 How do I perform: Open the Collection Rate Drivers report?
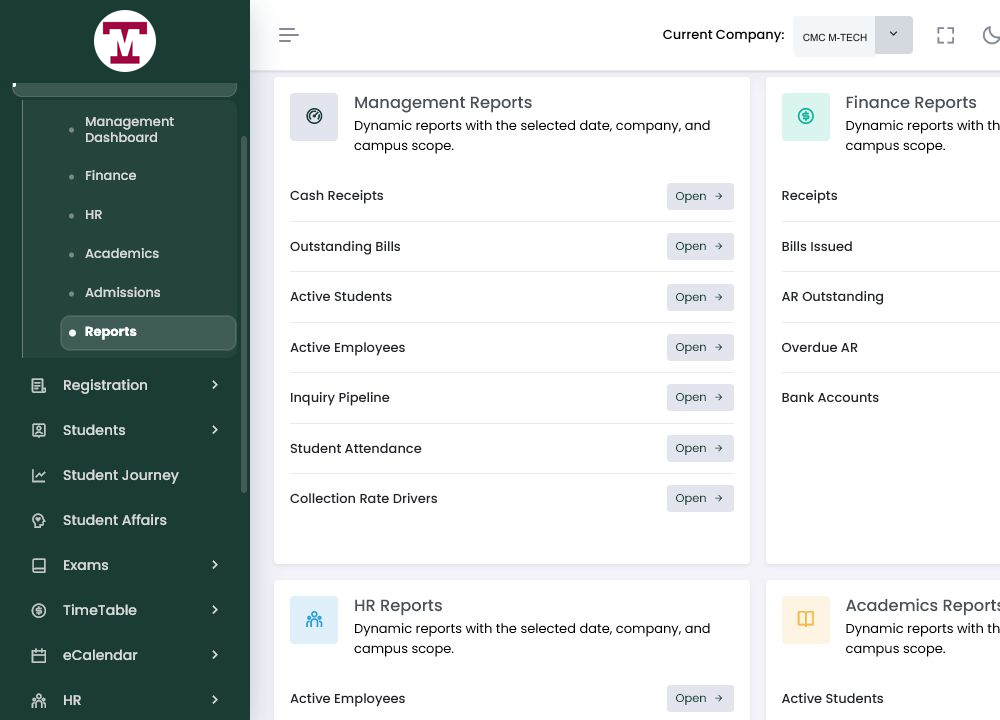pos(700,498)
